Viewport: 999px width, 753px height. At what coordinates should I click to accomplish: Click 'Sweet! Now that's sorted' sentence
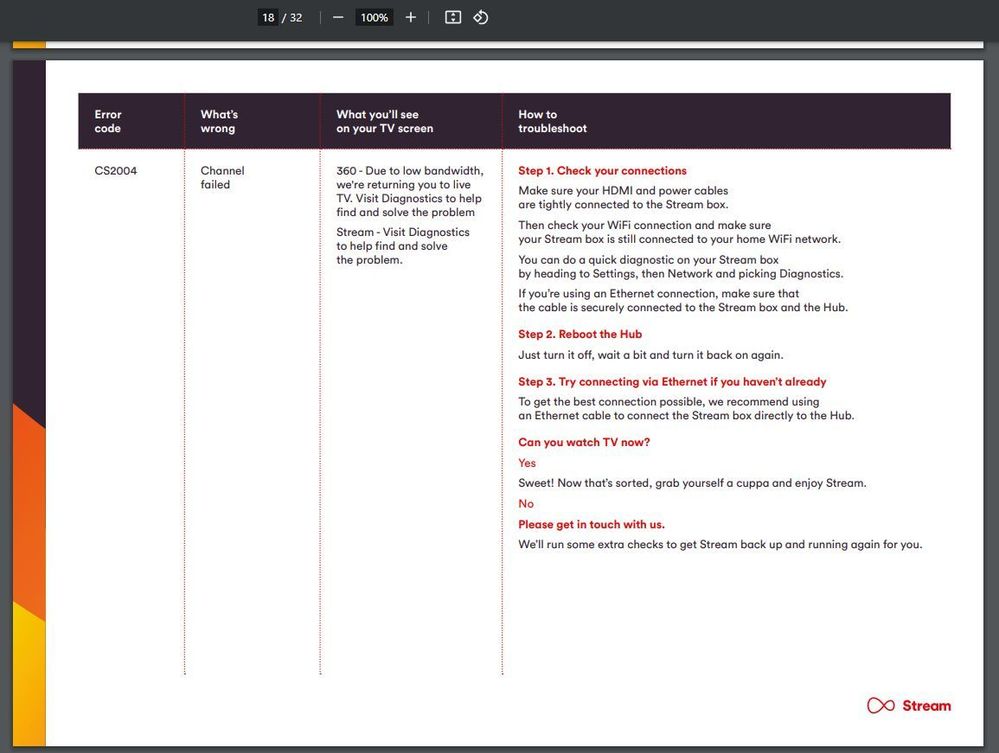click(692, 483)
